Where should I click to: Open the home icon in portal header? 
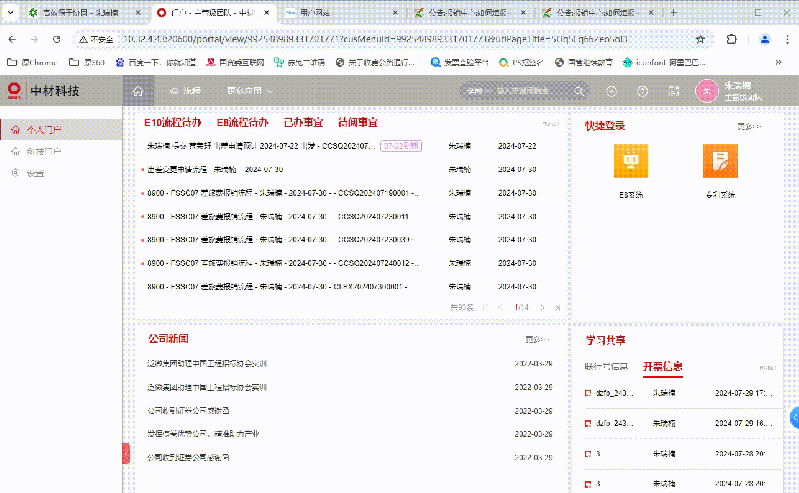click(138, 91)
